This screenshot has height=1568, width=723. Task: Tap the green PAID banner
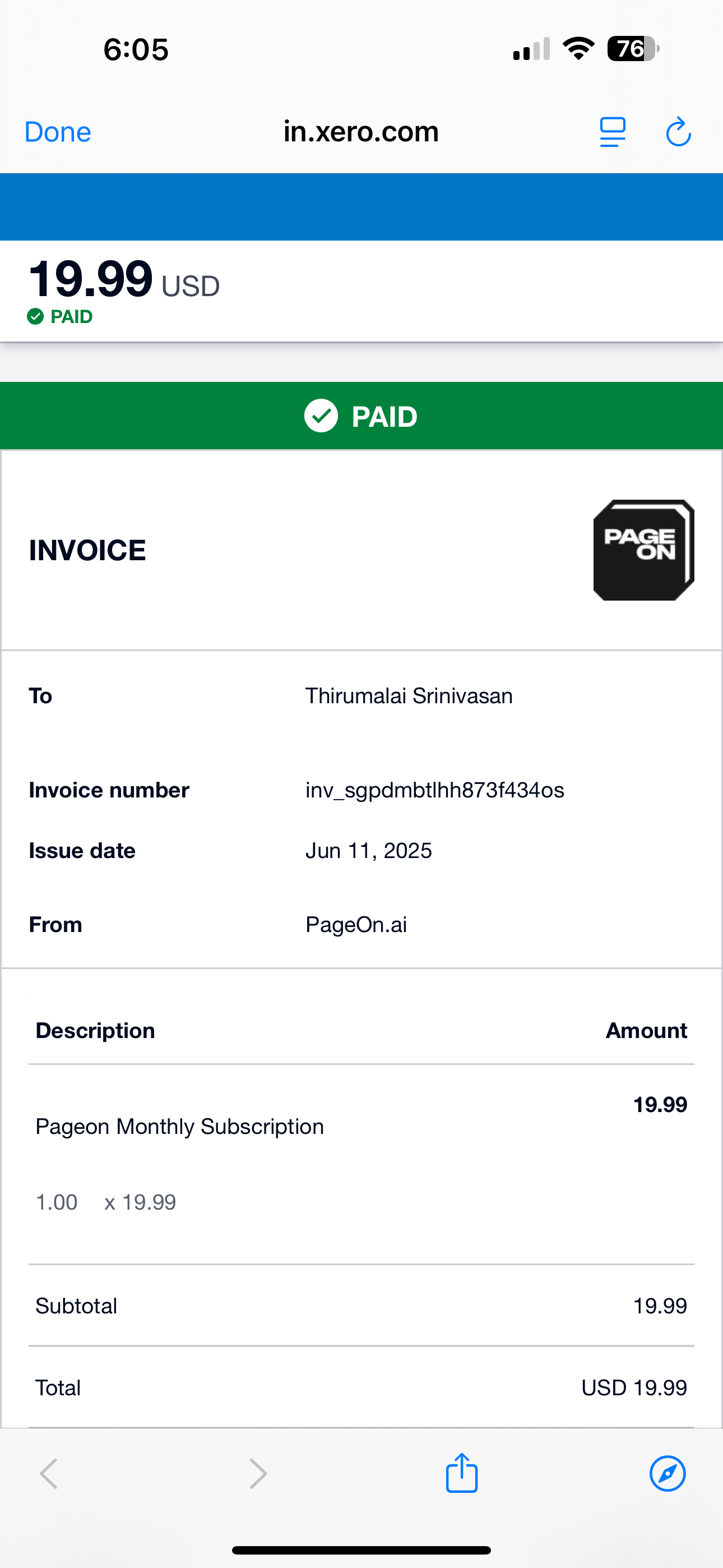[361, 416]
